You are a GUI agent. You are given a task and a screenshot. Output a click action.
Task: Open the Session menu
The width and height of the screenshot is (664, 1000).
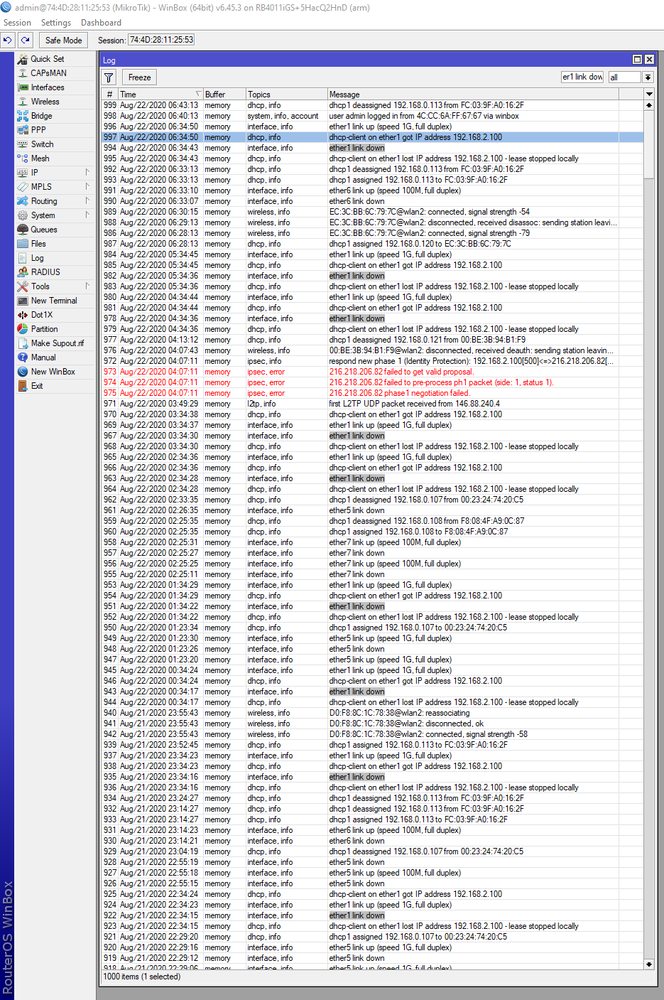tap(17, 22)
